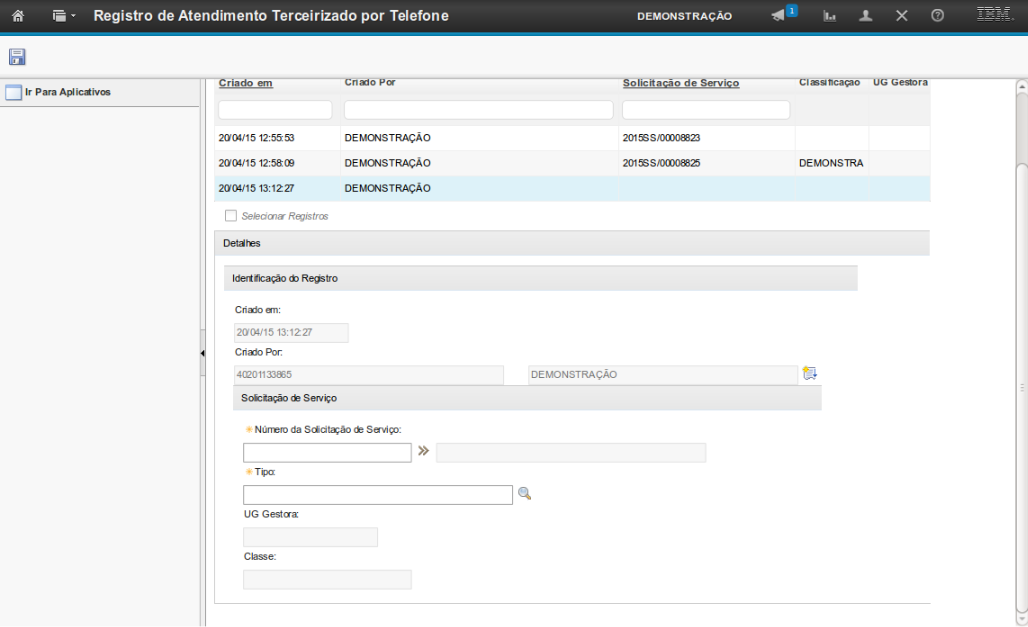Click Ir Para Aplicativos in sidebar
Viewport: 1028px width, 627px height.
tap(67, 92)
